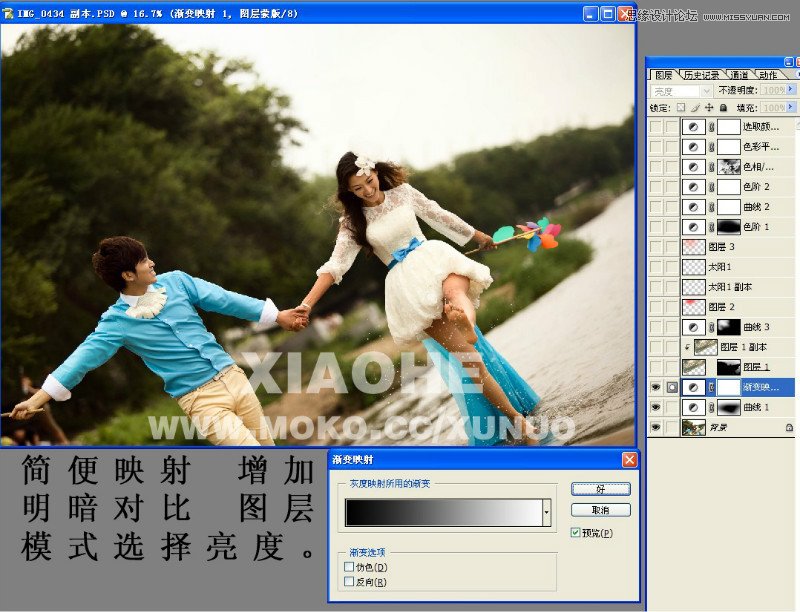Open the gradient picker dropdown arrow

click(x=546, y=512)
